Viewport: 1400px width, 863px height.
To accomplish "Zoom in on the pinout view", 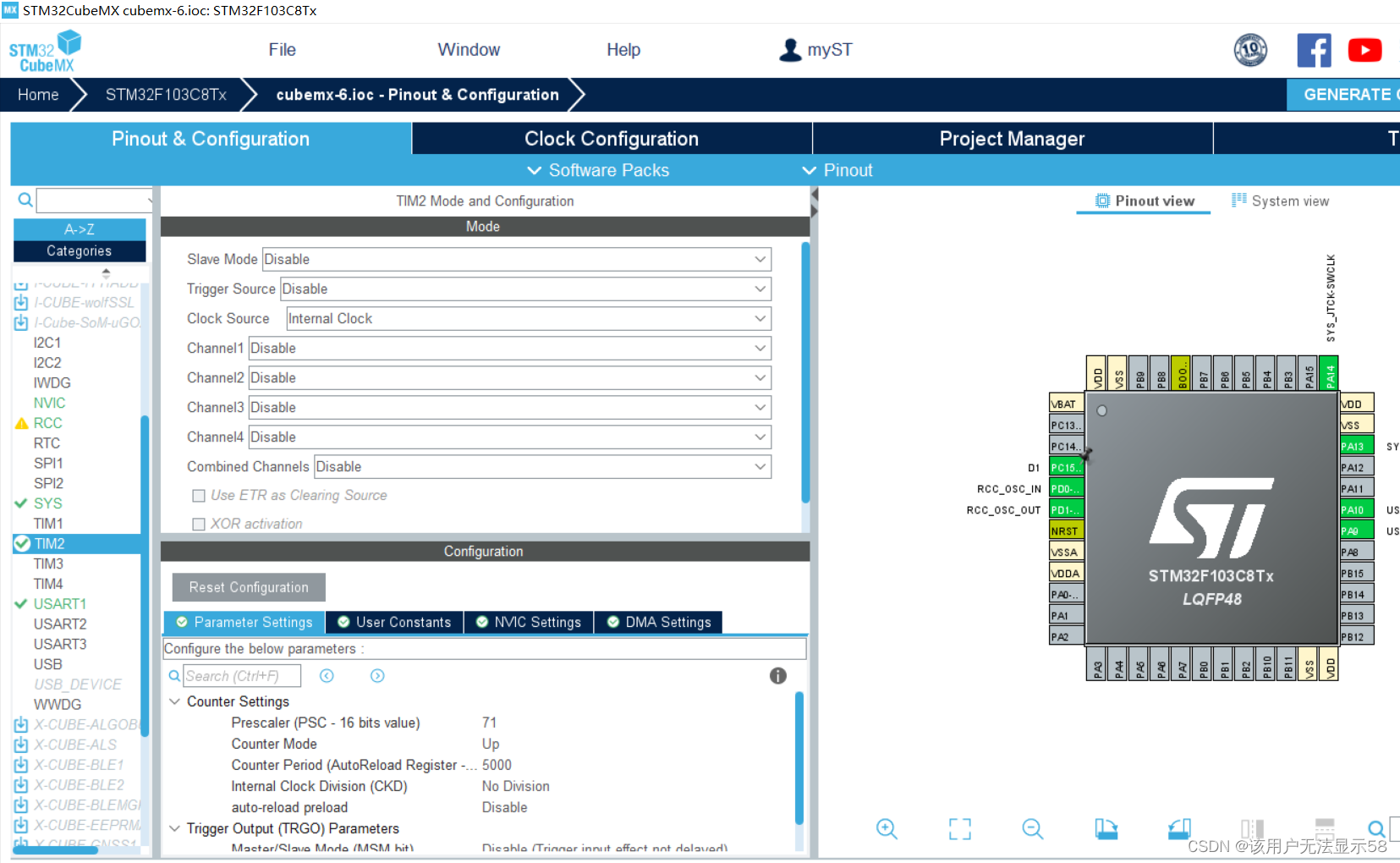I will (x=887, y=828).
